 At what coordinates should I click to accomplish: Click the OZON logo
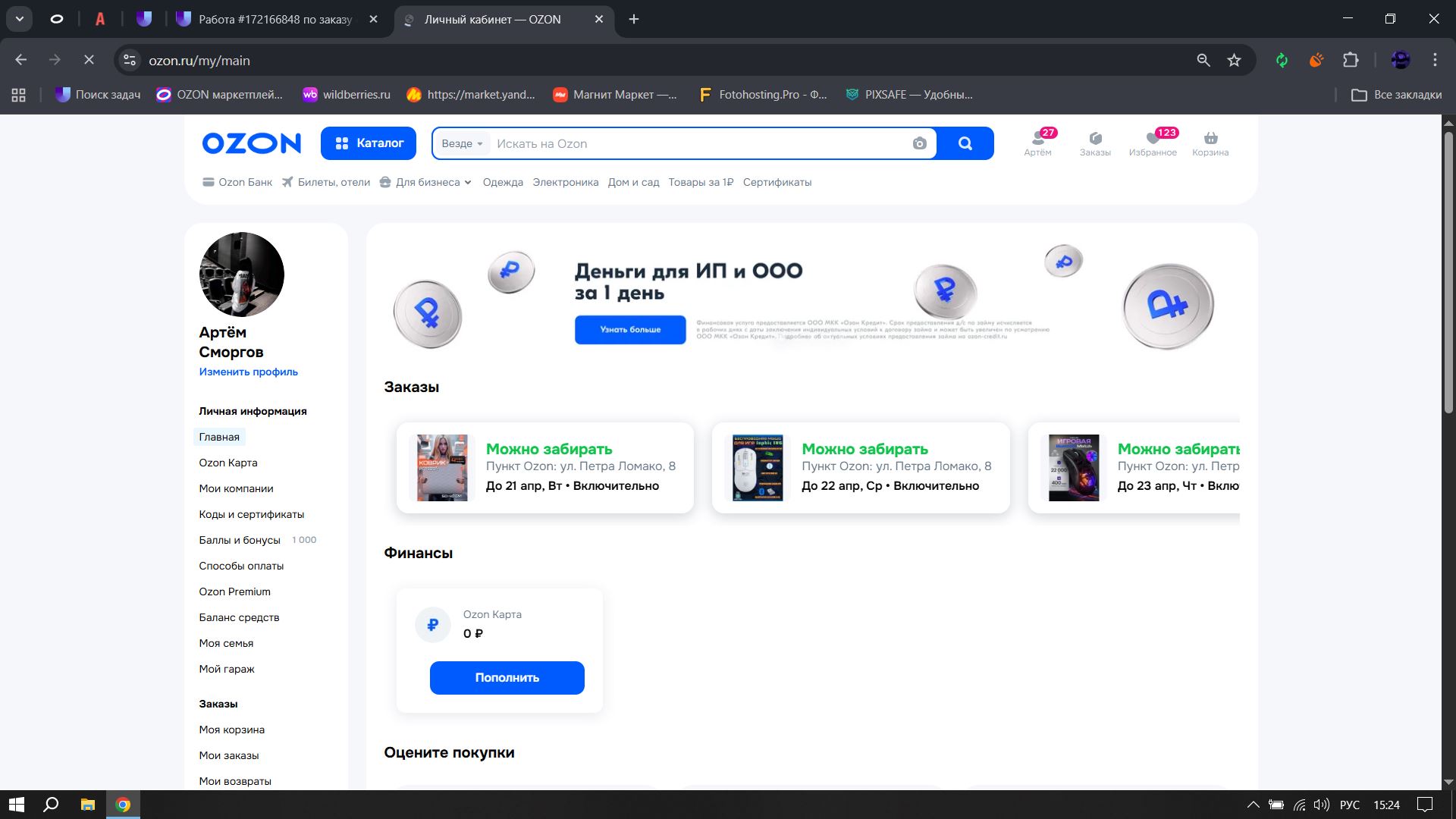tap(252, 143)
